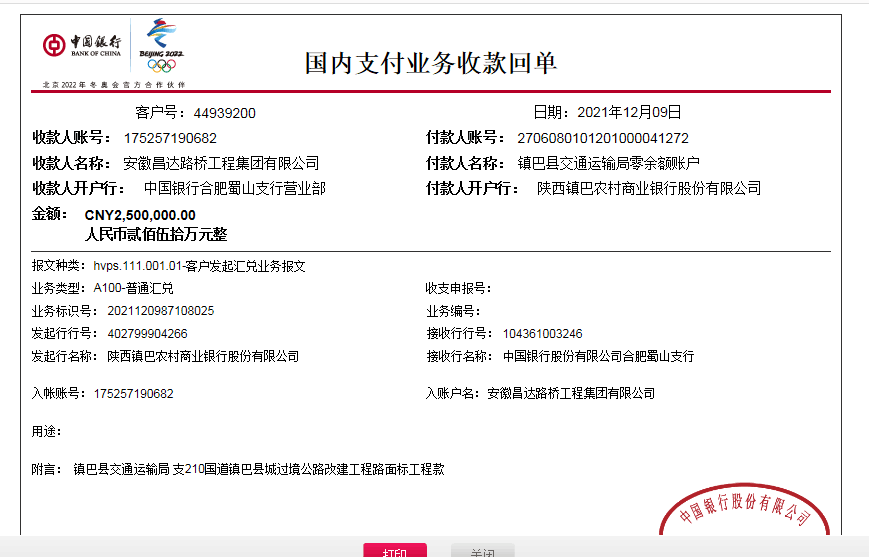Select customer number 44939200
This screenshot has height=557, width=869.
pos(225,113)
